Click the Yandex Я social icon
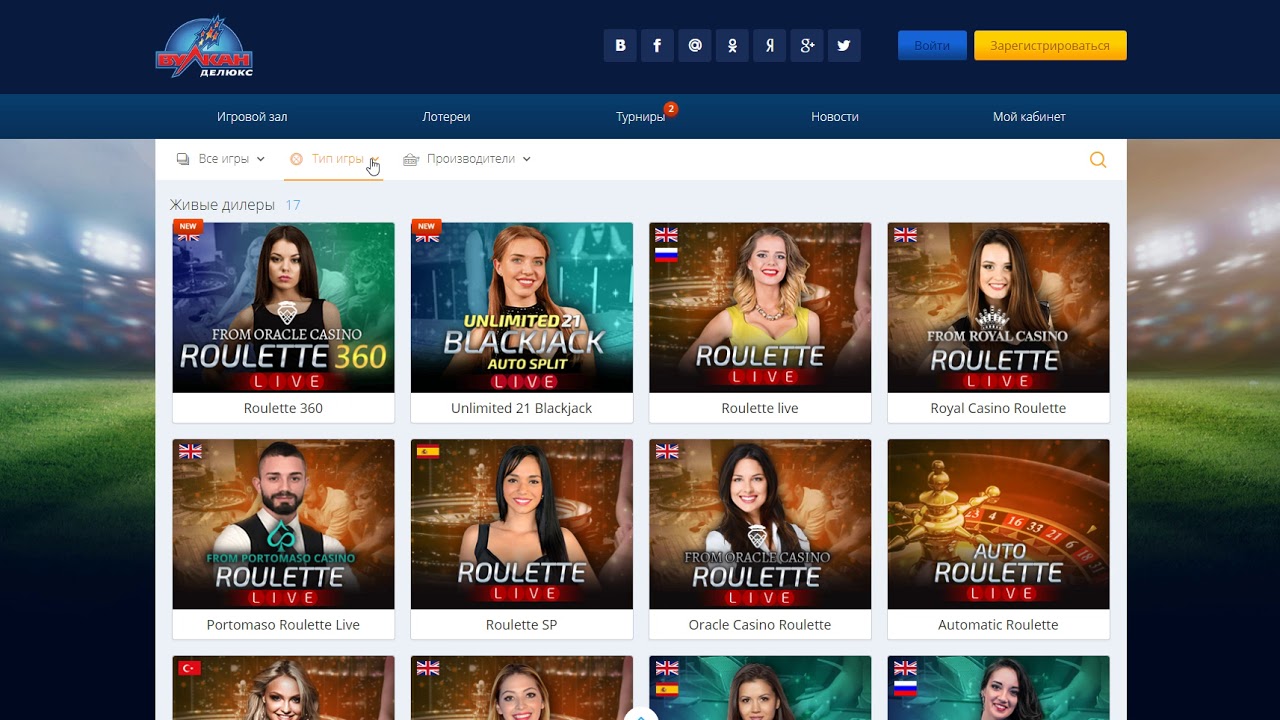Screen dimensions: 1280x720 [769, 46]
